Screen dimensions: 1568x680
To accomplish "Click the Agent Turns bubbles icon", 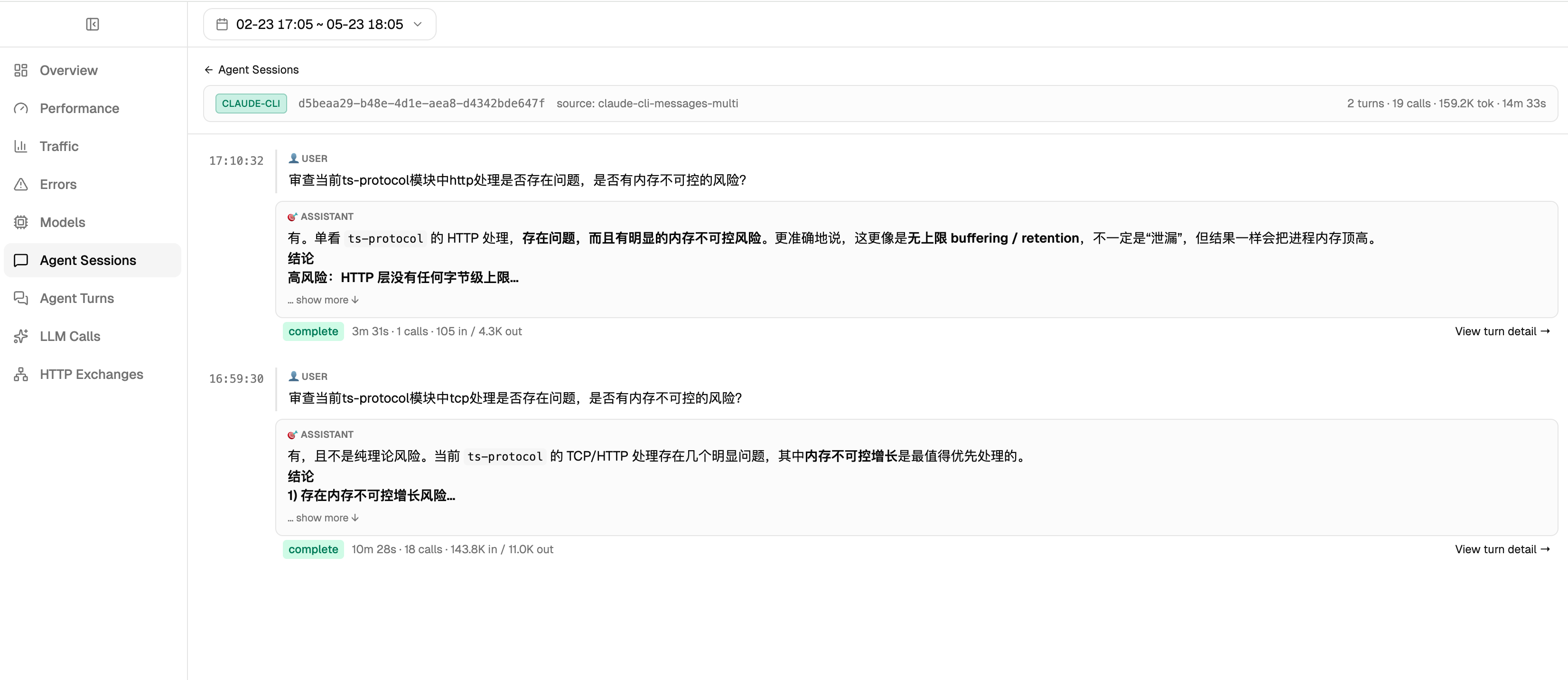I will point(21,298).
